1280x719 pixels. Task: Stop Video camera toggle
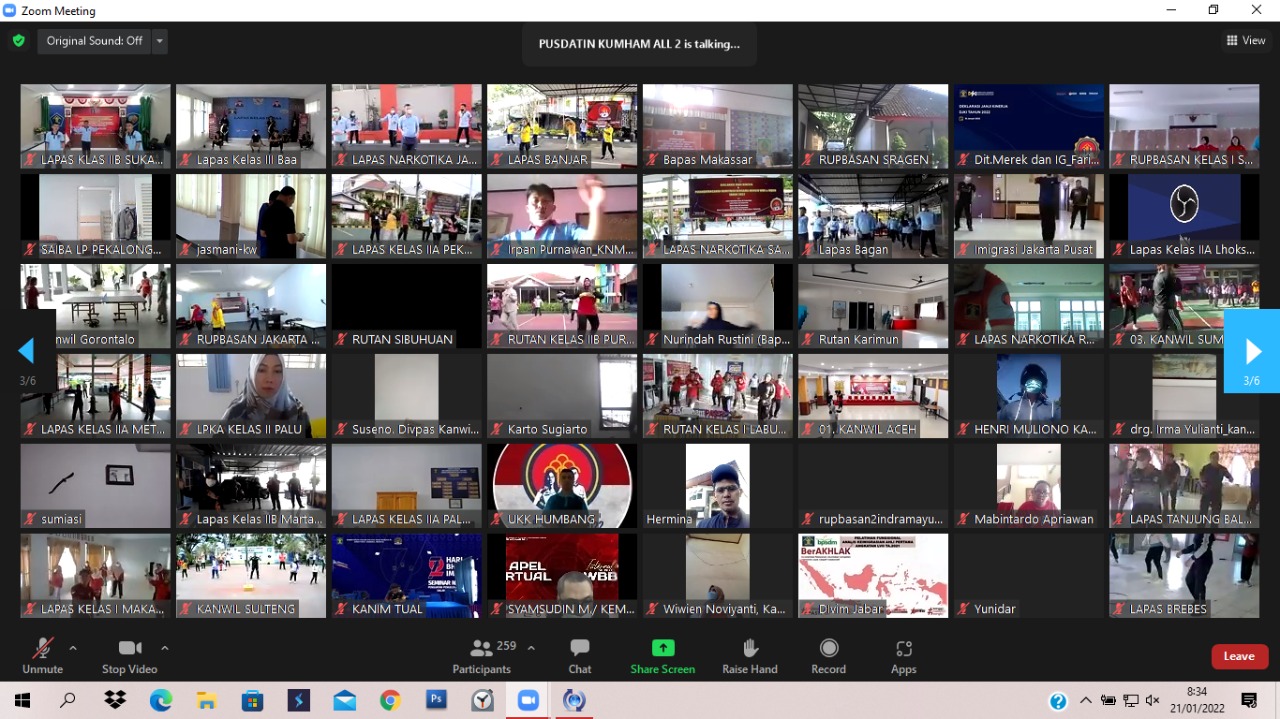[x=130, y=655]
